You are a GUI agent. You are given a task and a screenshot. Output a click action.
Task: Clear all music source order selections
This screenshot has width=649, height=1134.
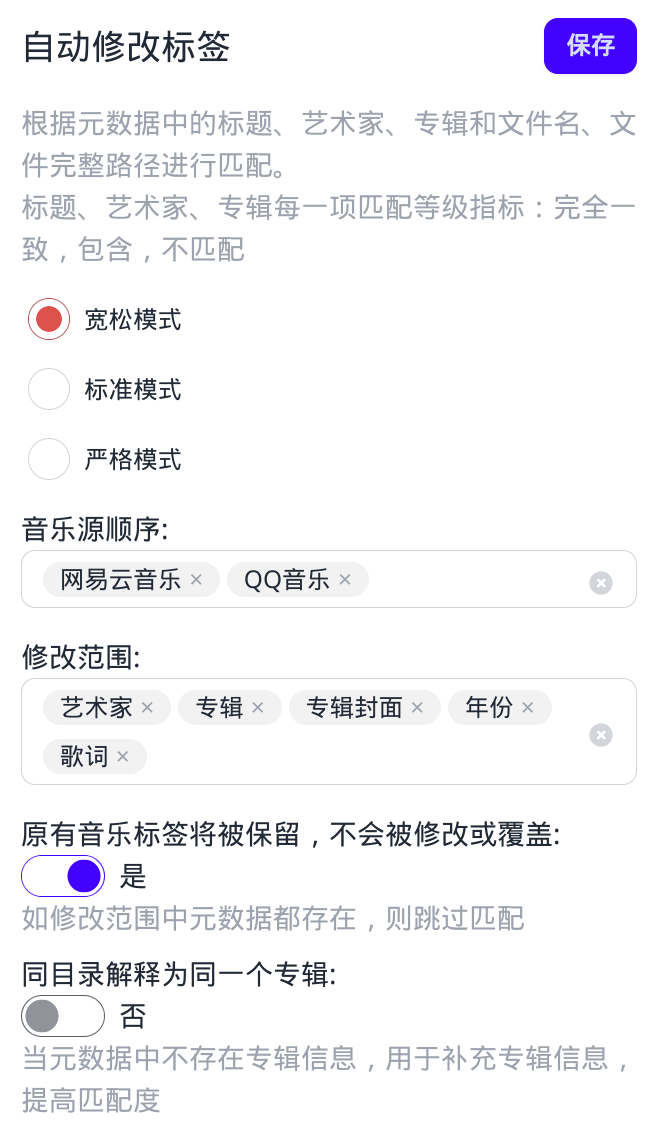[x=600, y=582]
